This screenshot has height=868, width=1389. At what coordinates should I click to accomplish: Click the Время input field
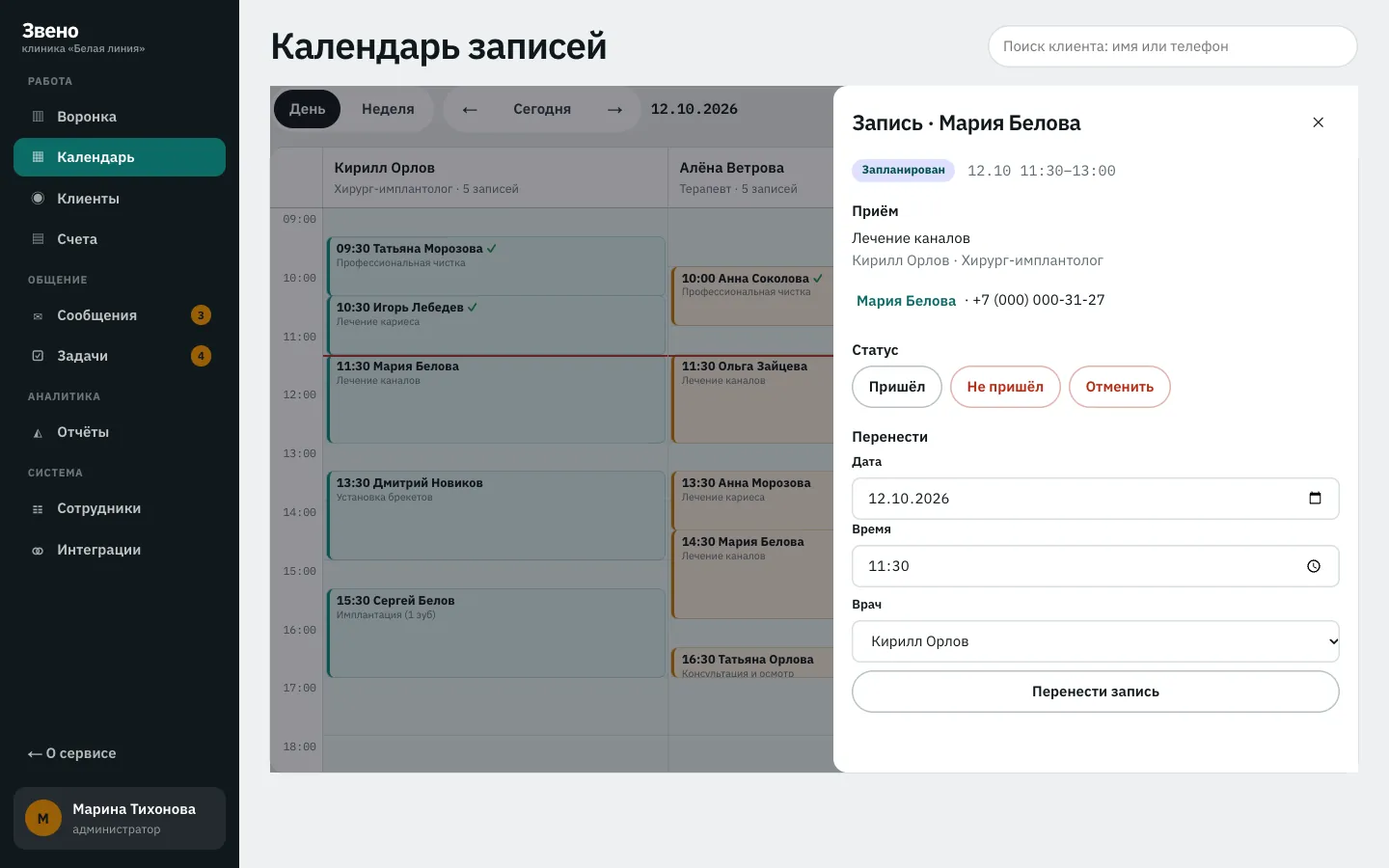tap(1096, 566)
